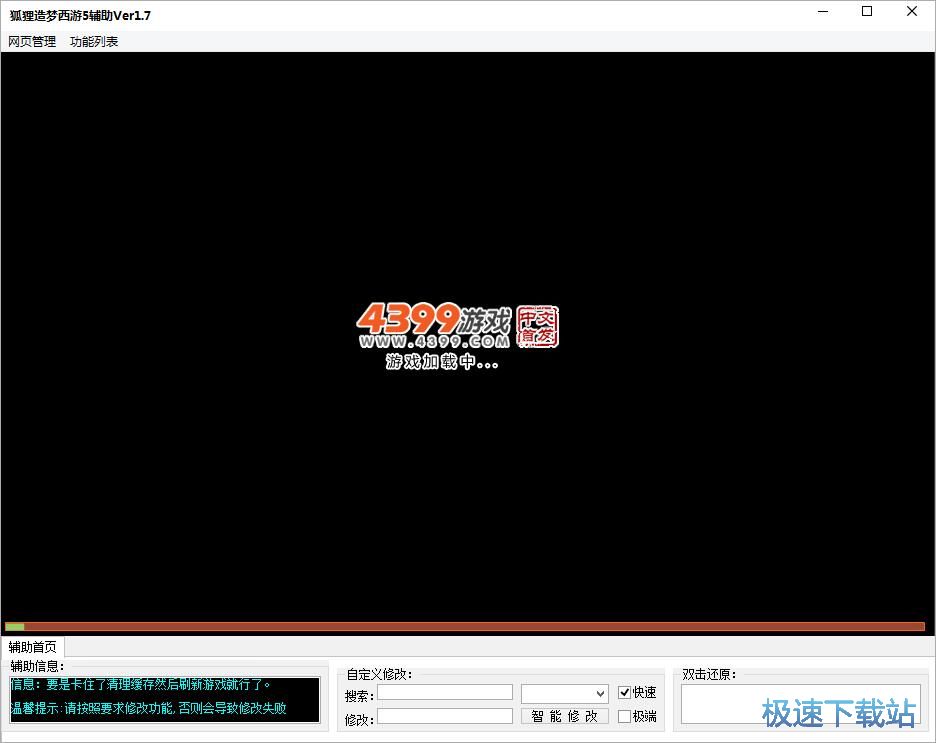The width and height of the screenshot is (936, 743).
Task: Click the 极速下载站 watermark
Action: 838,714
